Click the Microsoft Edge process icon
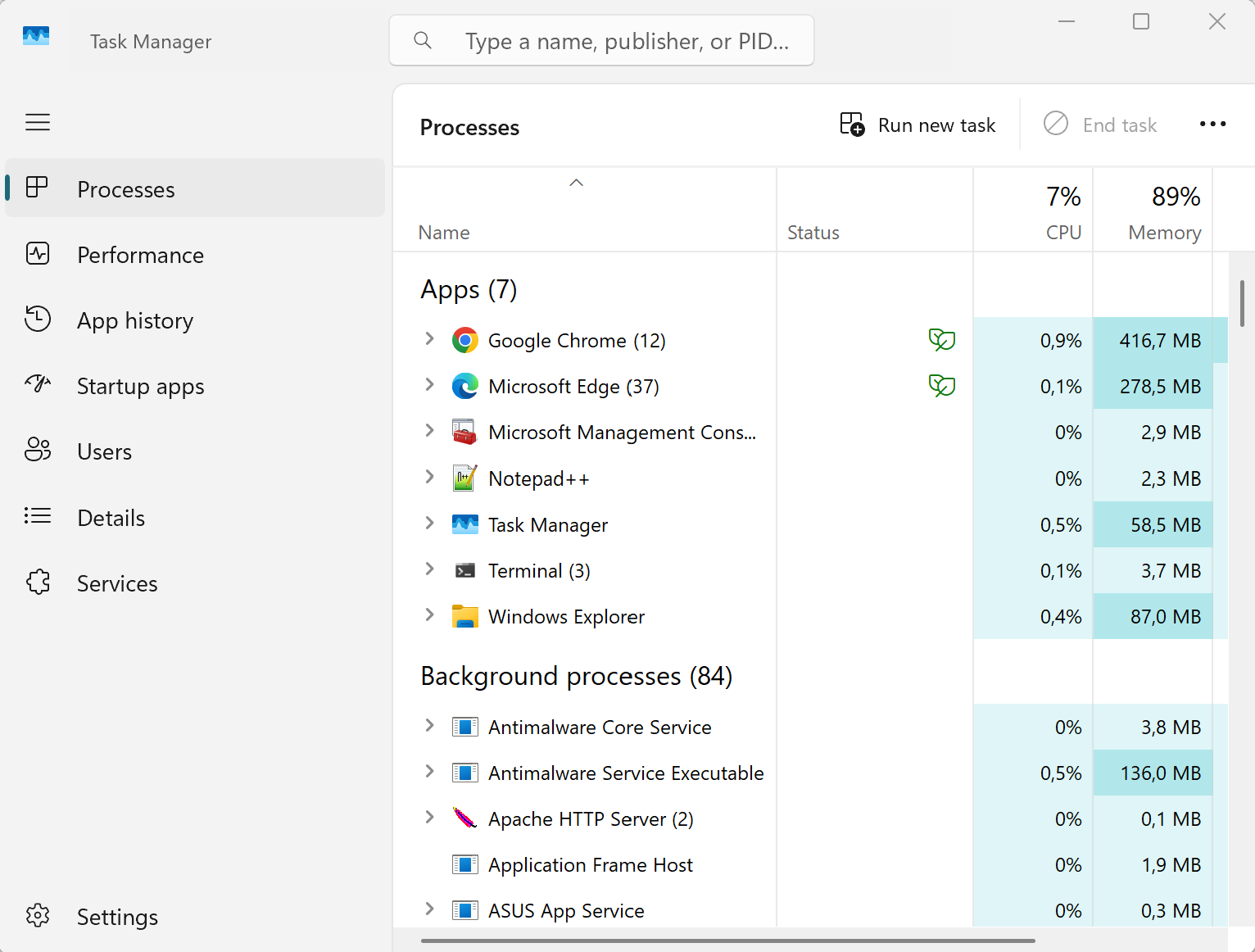This screenshot has width=1255, height=952. click(464, 386)
